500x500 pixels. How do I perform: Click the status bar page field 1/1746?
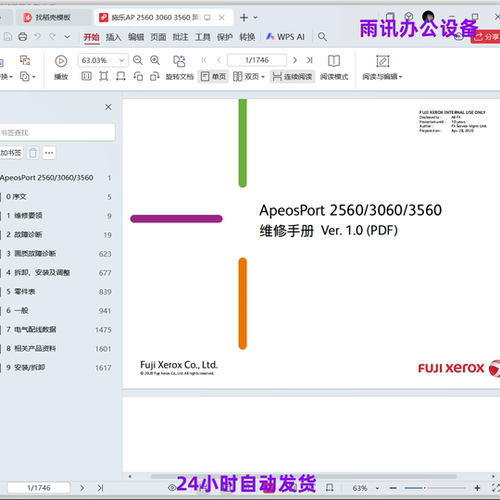(x=39, y=488)
